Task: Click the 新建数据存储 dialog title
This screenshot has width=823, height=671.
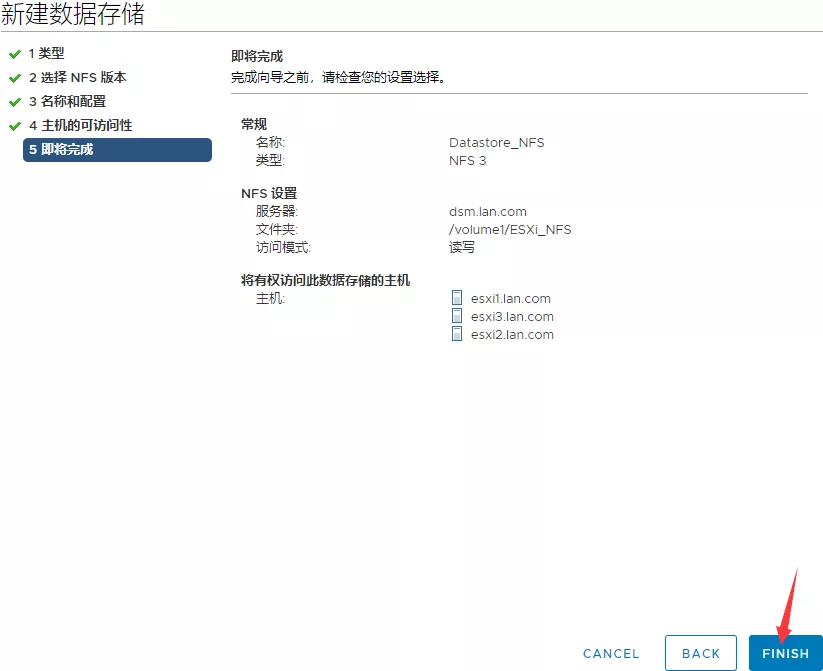Action: pyautogui.click(x=72, y=15)
